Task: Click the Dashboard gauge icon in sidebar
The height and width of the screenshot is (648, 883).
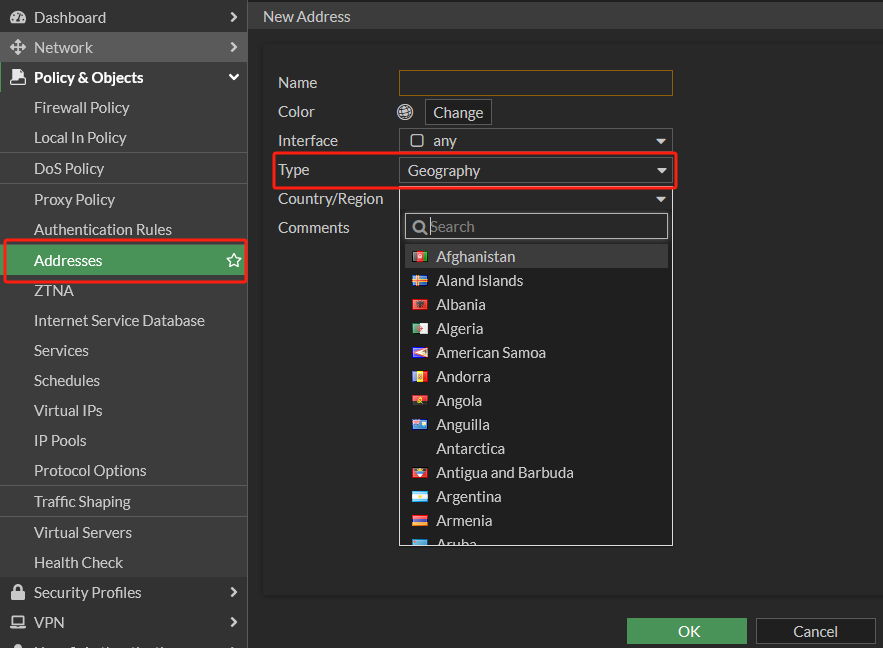Action: click(17, 17)
